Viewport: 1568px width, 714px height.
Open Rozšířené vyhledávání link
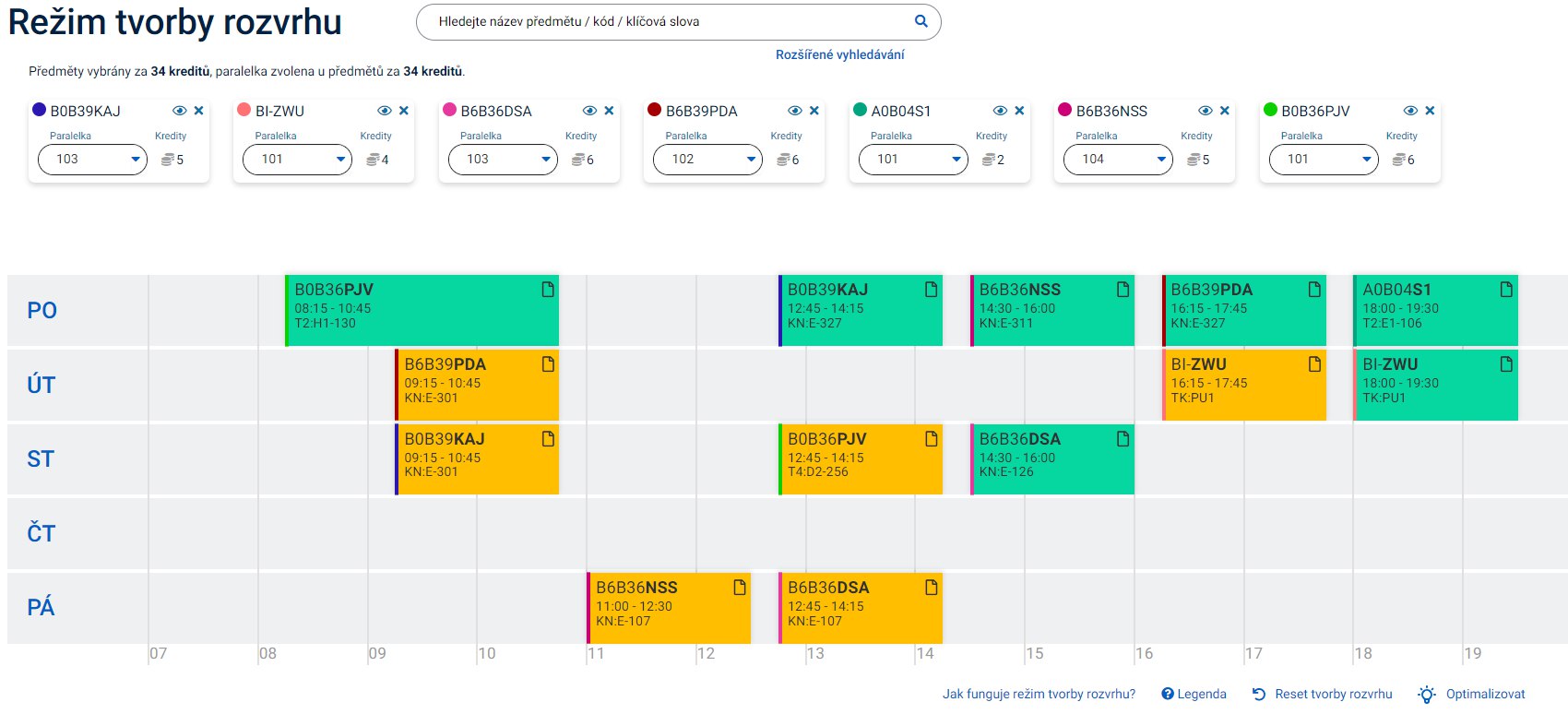pos(839,54)
